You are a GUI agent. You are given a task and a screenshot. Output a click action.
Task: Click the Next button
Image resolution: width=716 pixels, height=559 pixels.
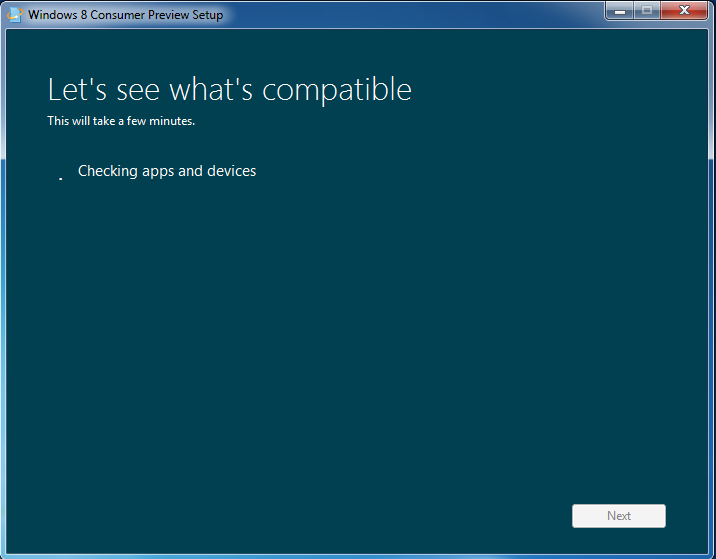pyautogui.click(x=618, y=516)
